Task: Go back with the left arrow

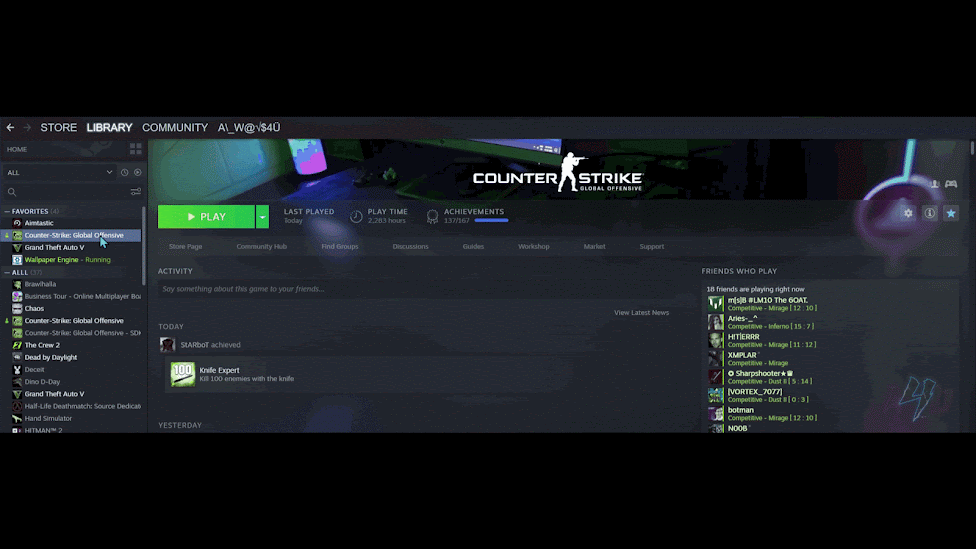Action: pos(11,127)
